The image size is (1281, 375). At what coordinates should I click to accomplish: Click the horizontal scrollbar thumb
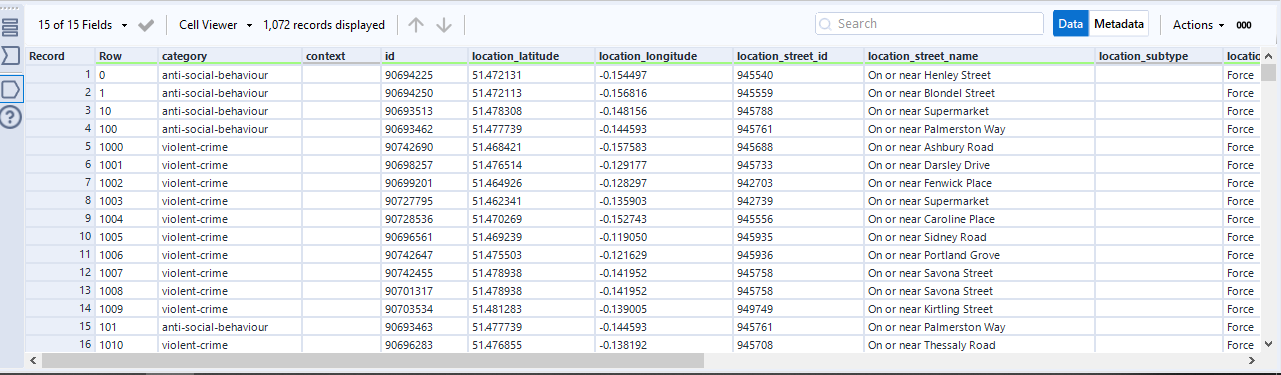coord(372,360)
